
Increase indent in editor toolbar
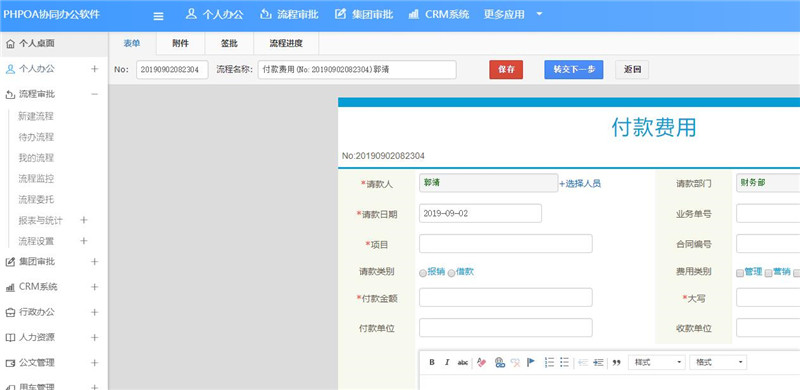[x=598, y=362]
